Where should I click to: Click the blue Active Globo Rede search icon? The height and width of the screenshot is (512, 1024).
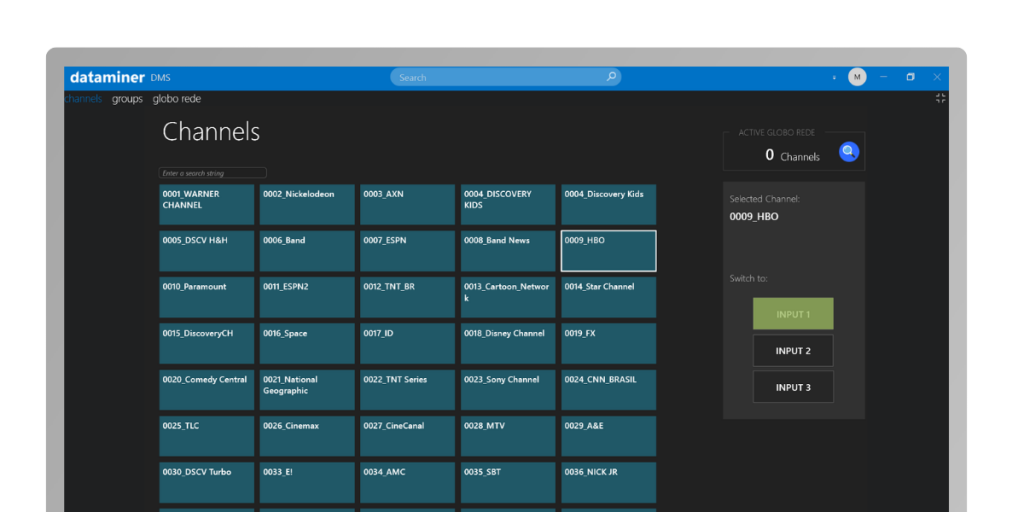click(848, 152)
